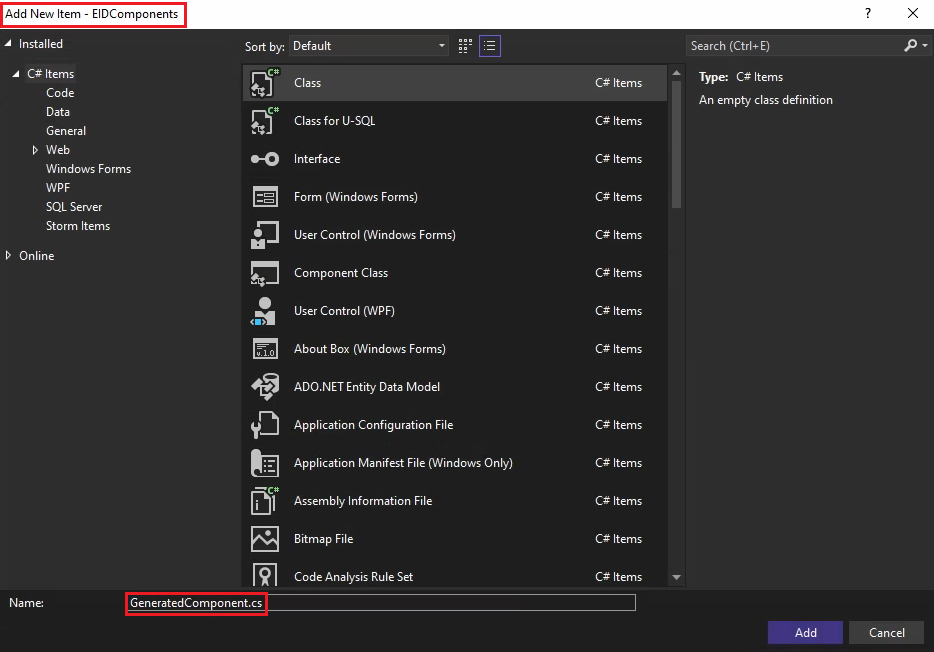Select the C# Items tree label
Viewport: 934px width, 652px height.
click(51, 74)
